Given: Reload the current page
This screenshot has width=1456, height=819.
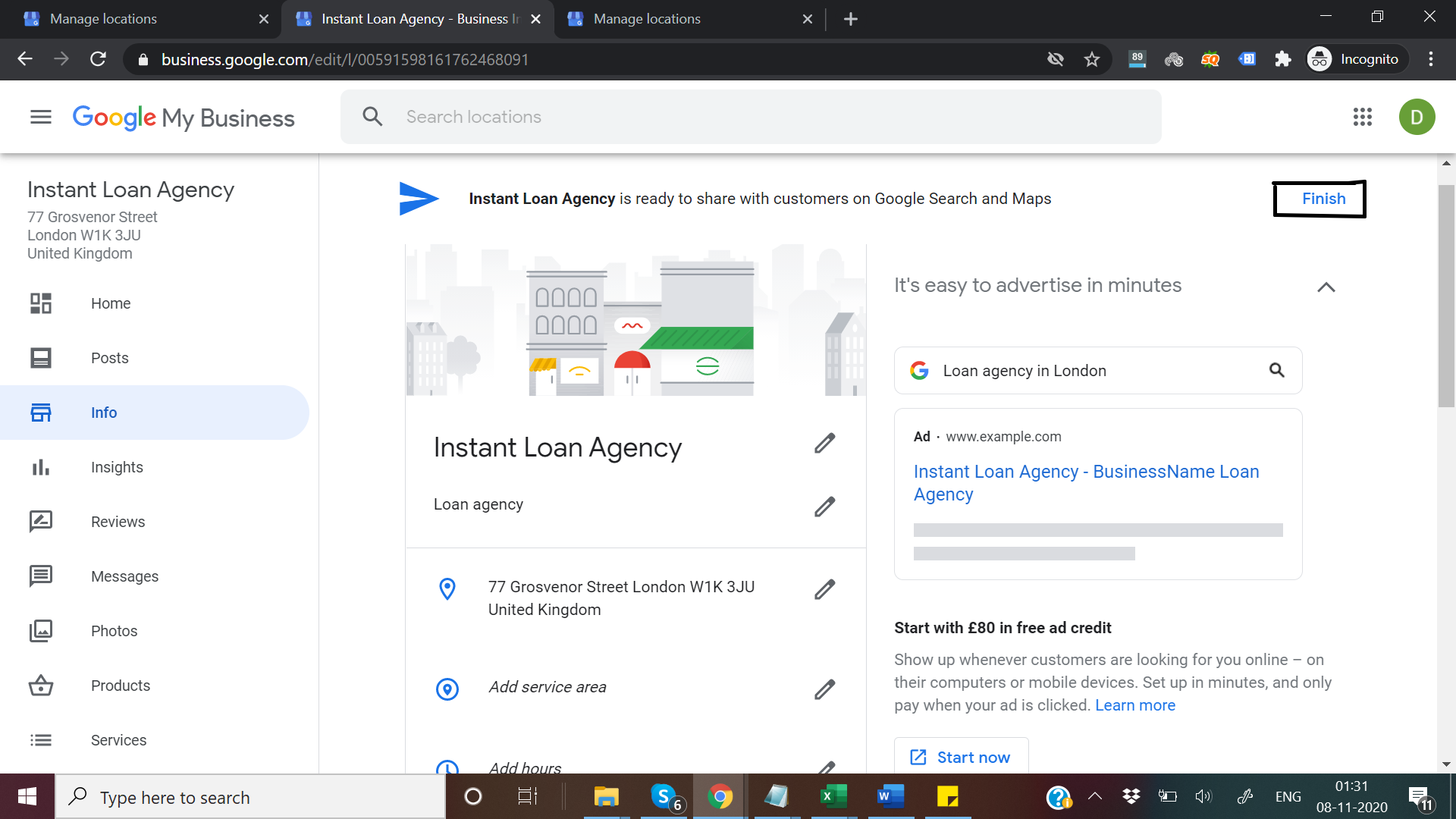Looking at the screenshot, I should point(98,59).
